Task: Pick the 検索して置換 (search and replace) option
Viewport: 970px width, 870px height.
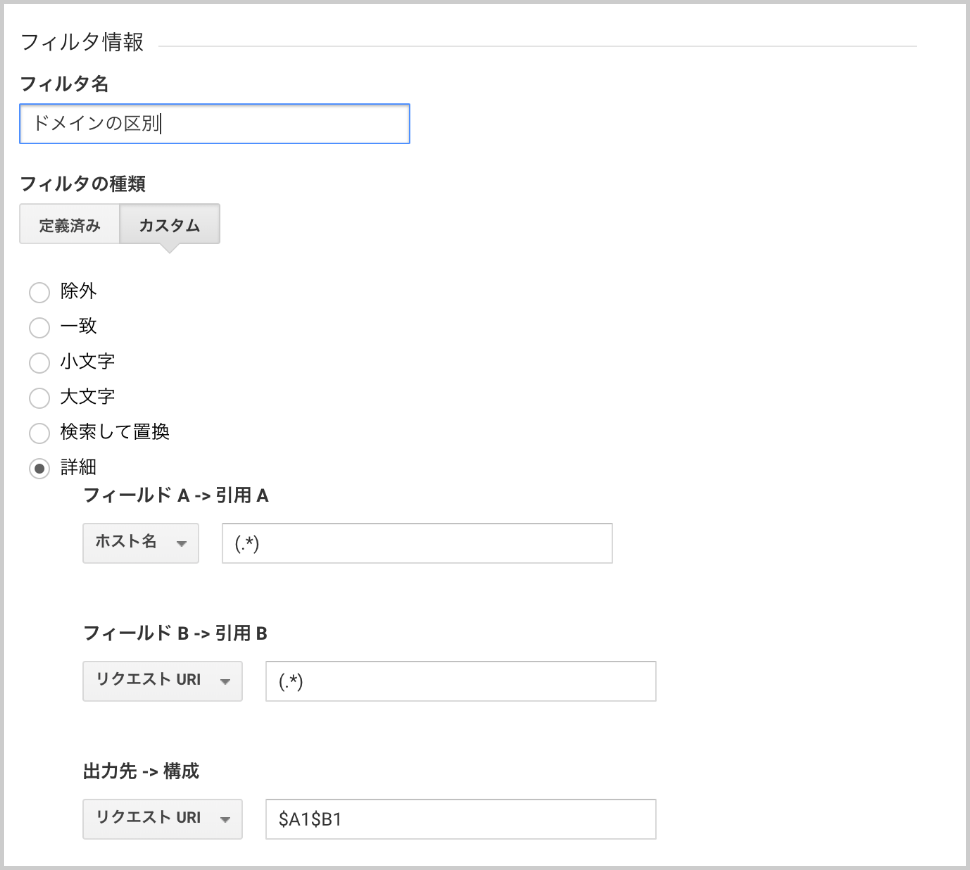Action: pyautogui.click(x=39, y=433)
